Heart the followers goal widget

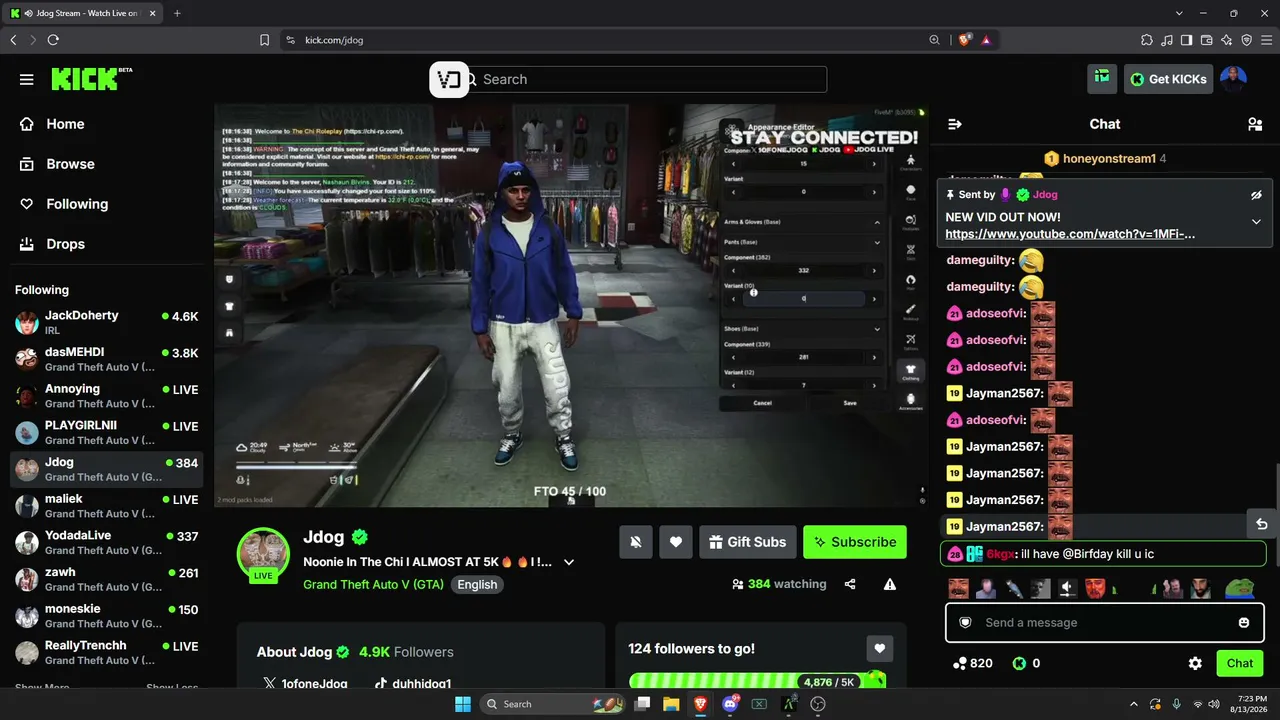879,648
